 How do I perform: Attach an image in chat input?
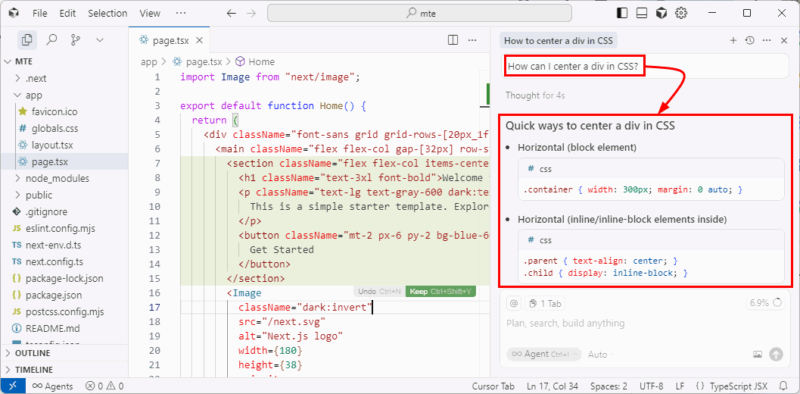coord(758,354)
